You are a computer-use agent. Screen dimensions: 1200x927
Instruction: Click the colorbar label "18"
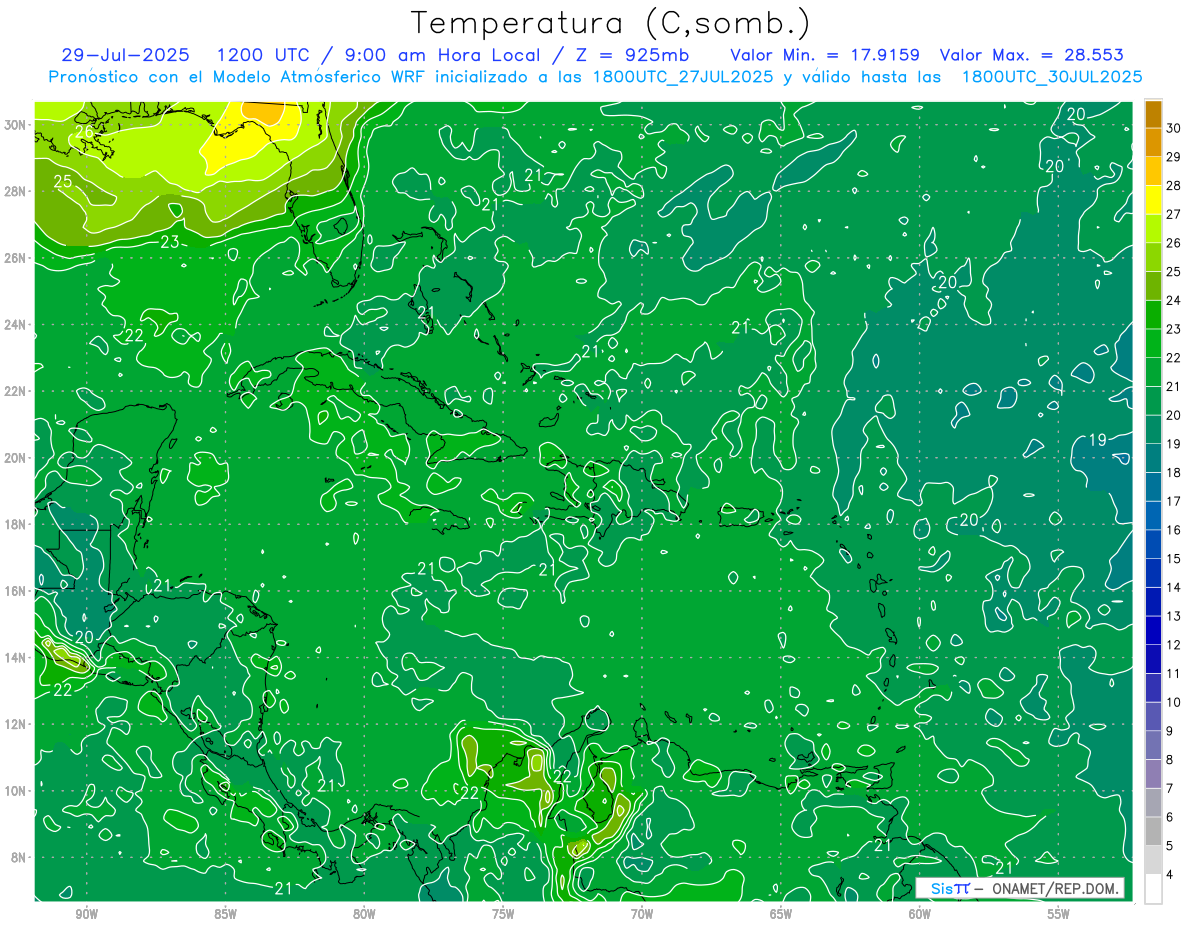(x=1174, y=472)
